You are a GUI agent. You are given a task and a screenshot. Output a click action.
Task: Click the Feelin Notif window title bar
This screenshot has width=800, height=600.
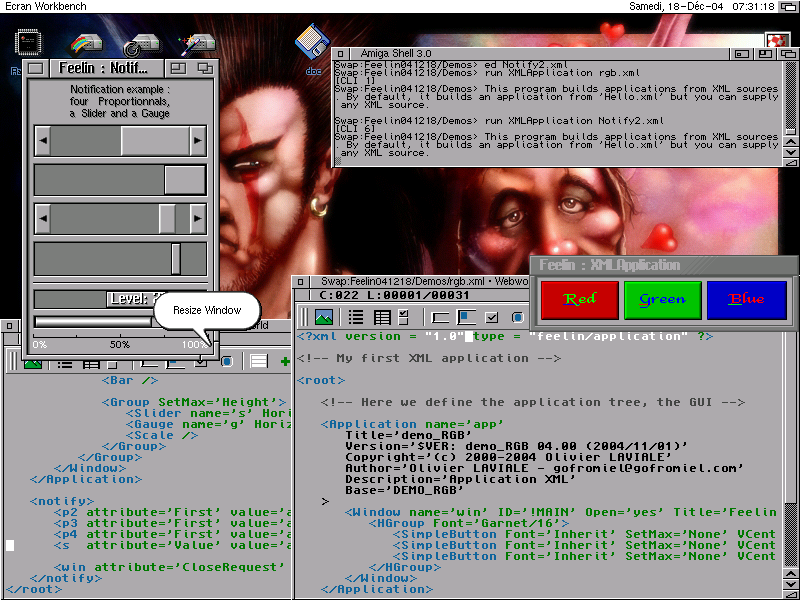tap(106, 68)
